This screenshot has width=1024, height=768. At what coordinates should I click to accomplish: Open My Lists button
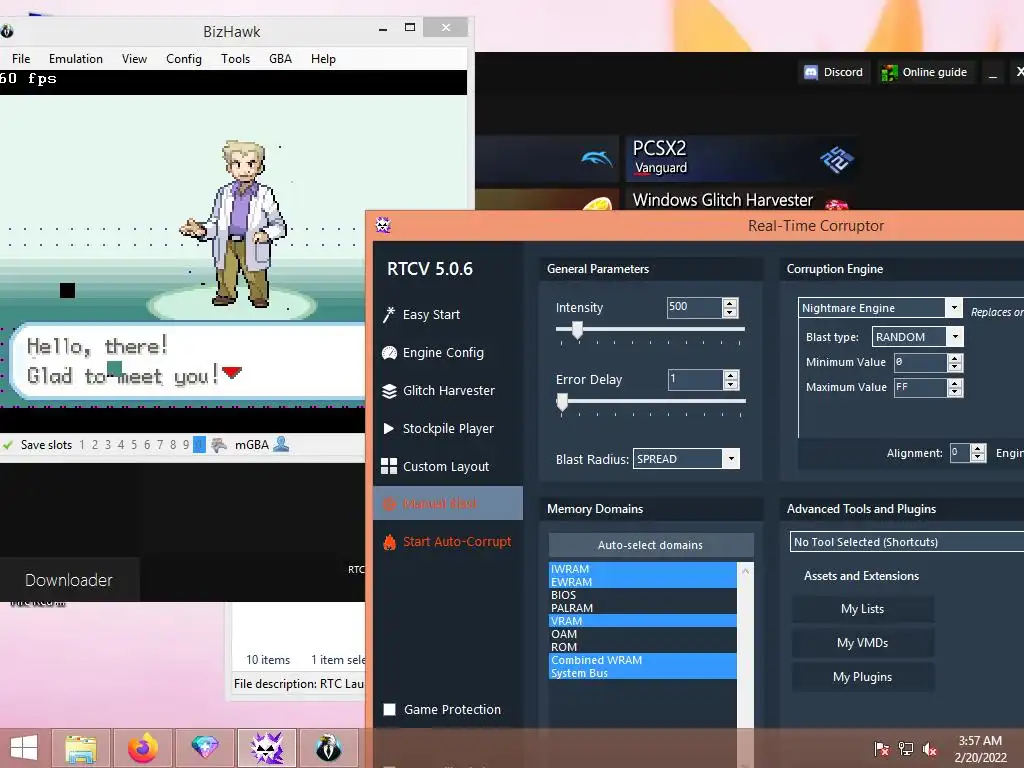pos(863,609)
